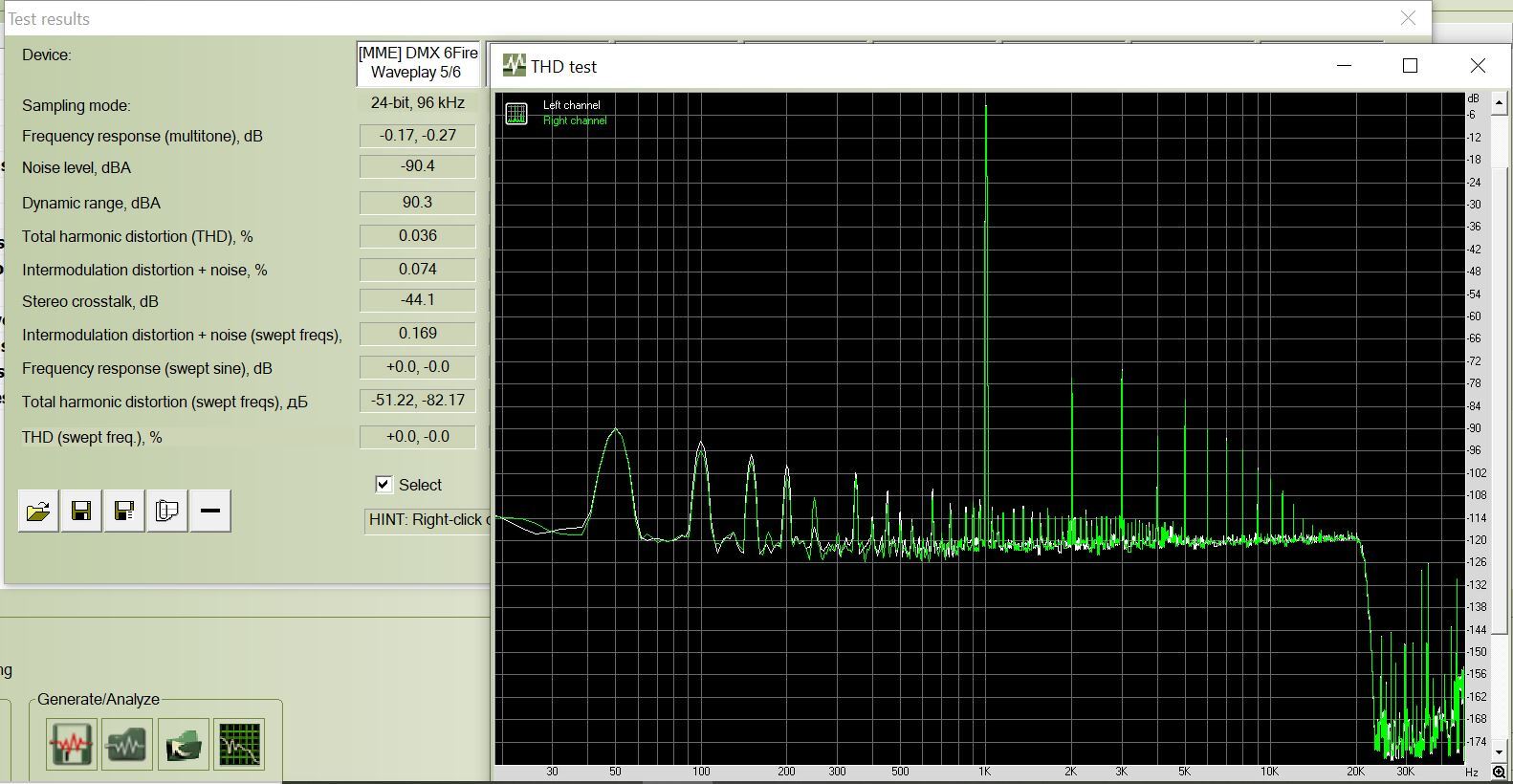Open spectrum analyzer green grid icon
The height and width of the screenshot is (784, 1513).
pyautogui.click(x=239, y=744)
